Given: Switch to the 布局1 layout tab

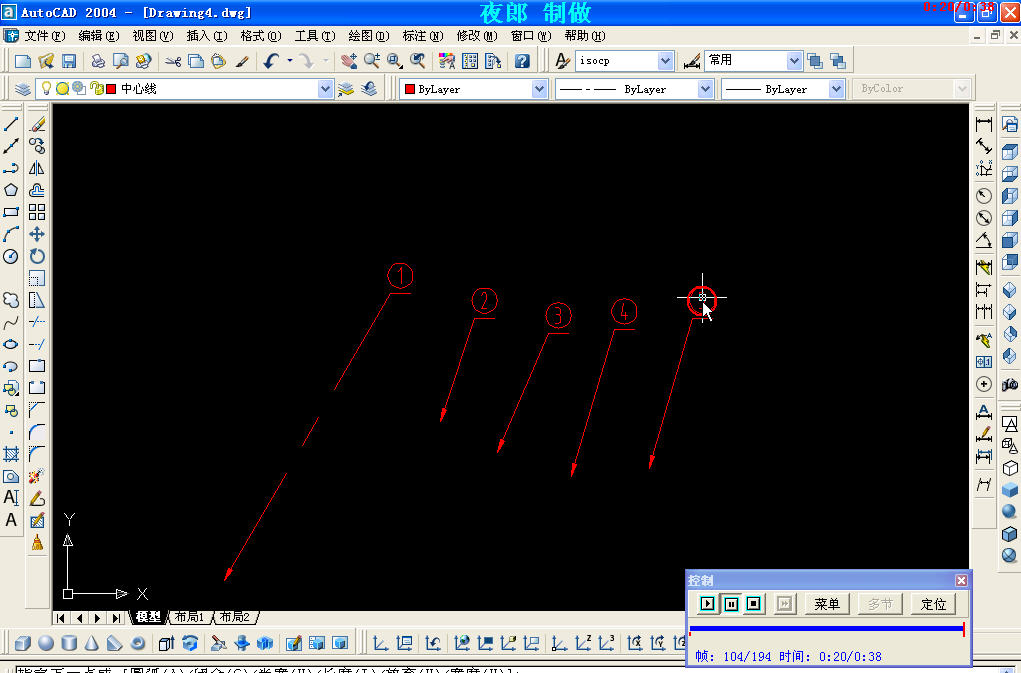Looking at the screenshot, I should click(188, 617).
